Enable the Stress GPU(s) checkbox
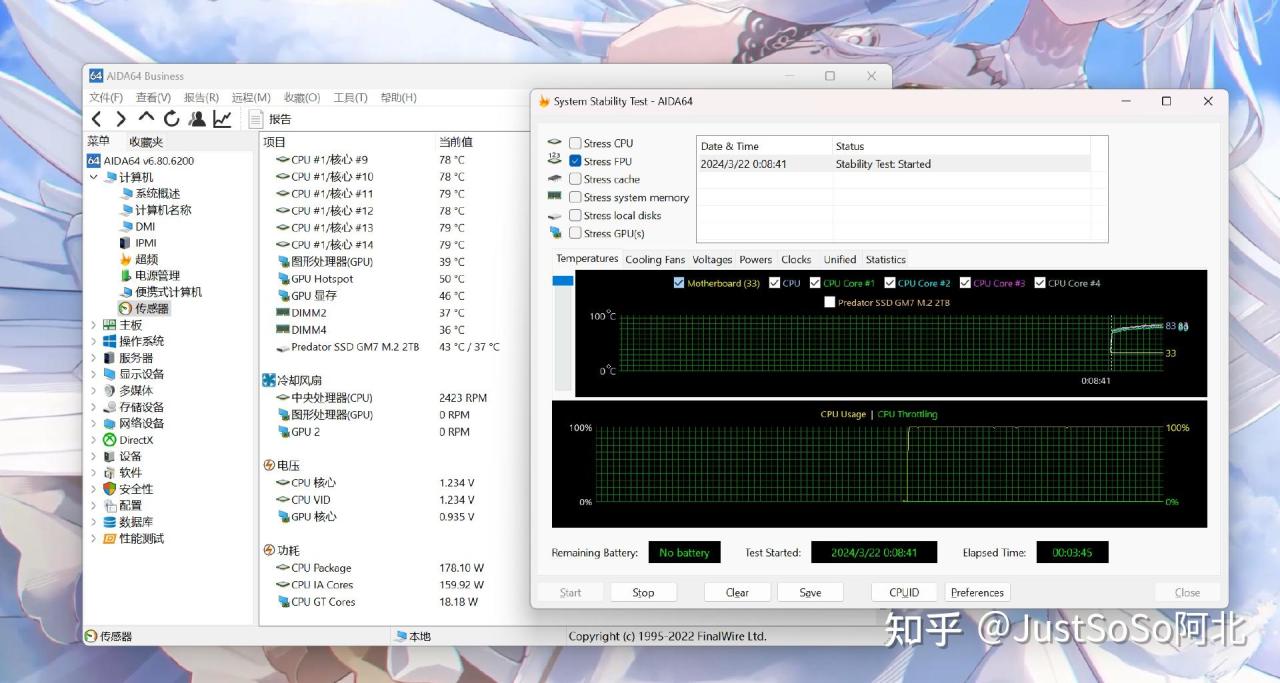This screenshot has height=683, width=1280. pos(575,233)
